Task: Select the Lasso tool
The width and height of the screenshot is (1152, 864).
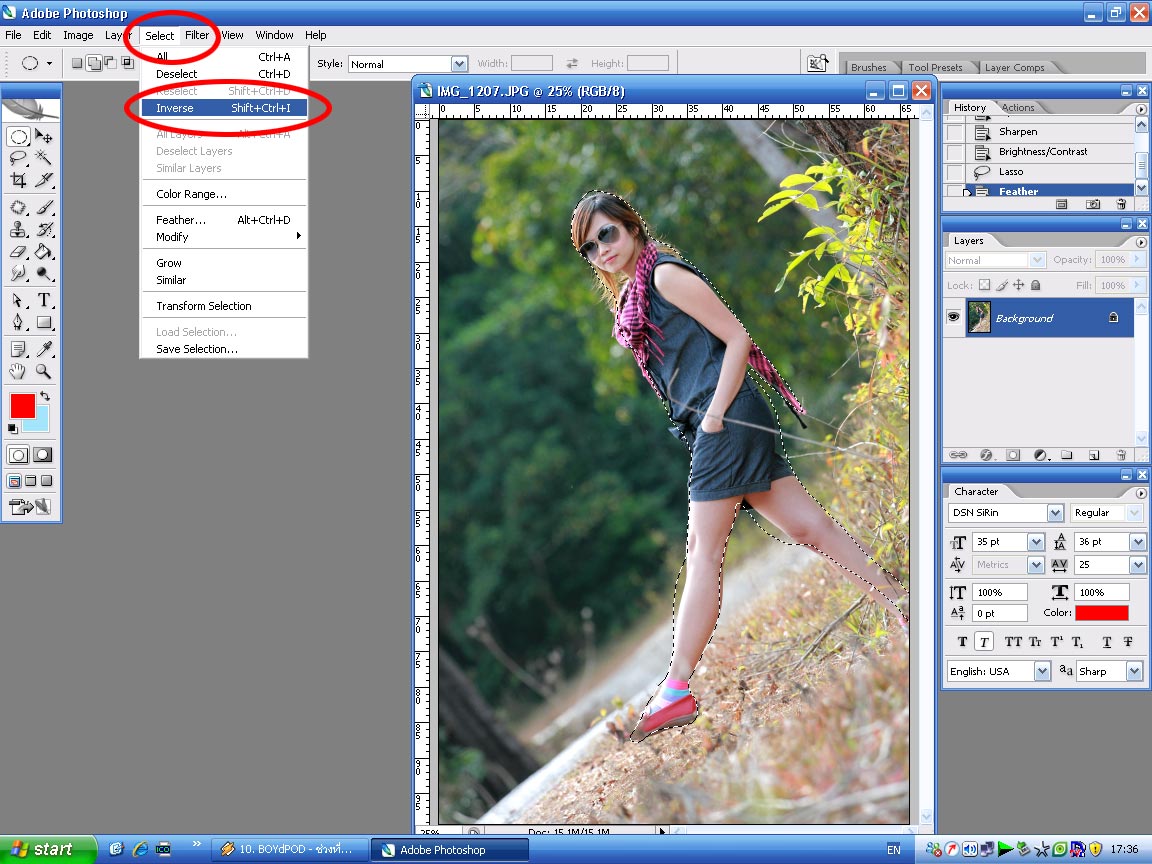Action: (x=18, y=158)
